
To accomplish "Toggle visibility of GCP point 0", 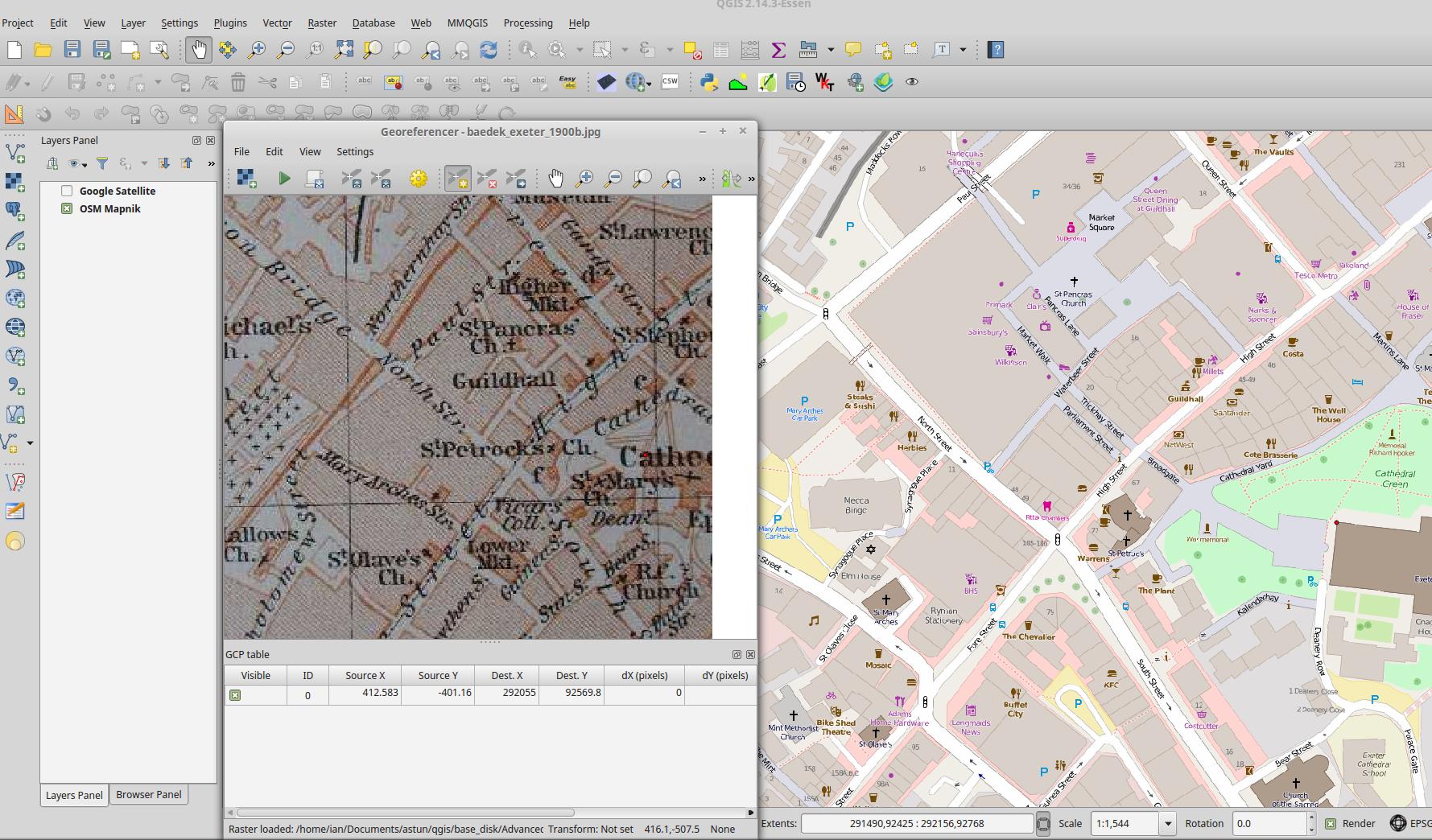I will coord(235,695).
